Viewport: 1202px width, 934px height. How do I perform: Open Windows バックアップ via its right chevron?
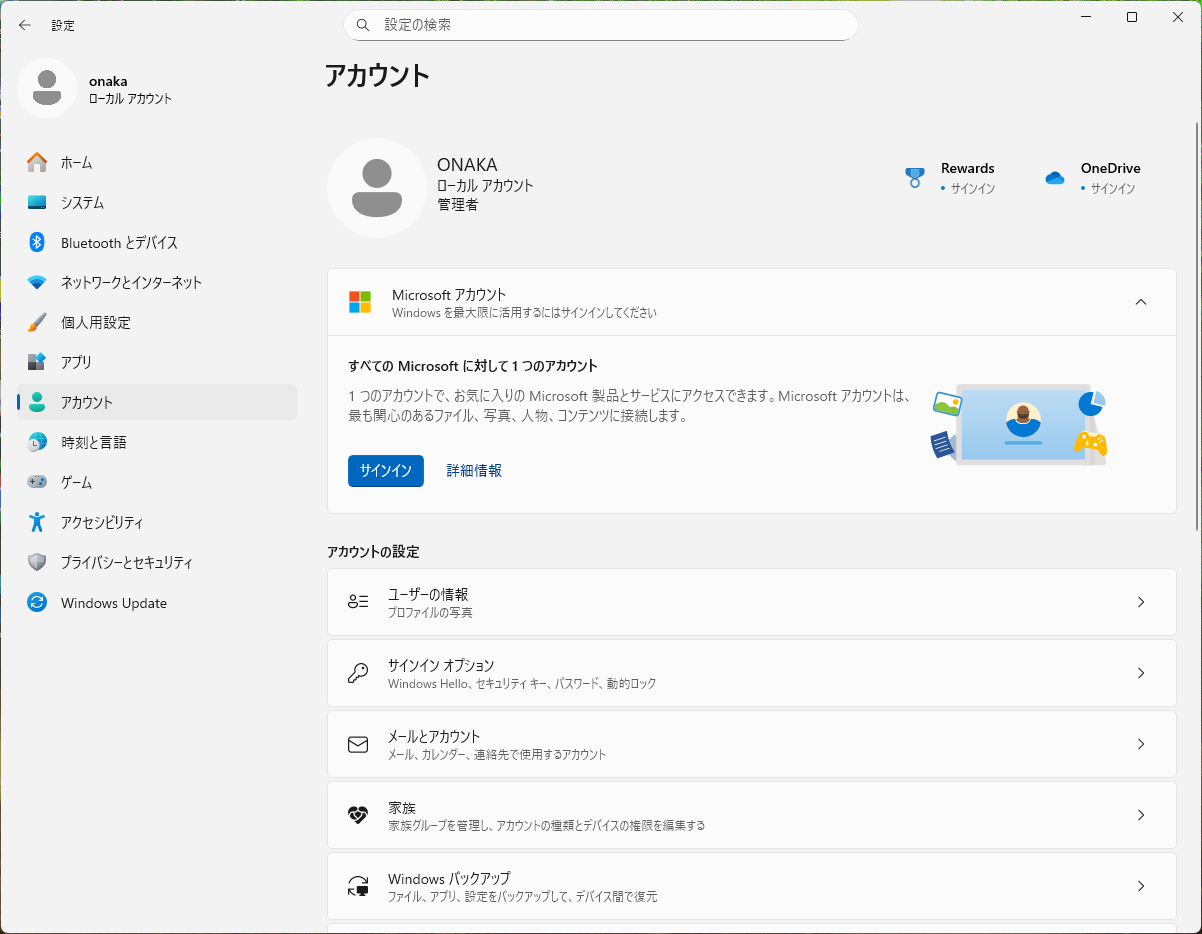pos(1141,886)
